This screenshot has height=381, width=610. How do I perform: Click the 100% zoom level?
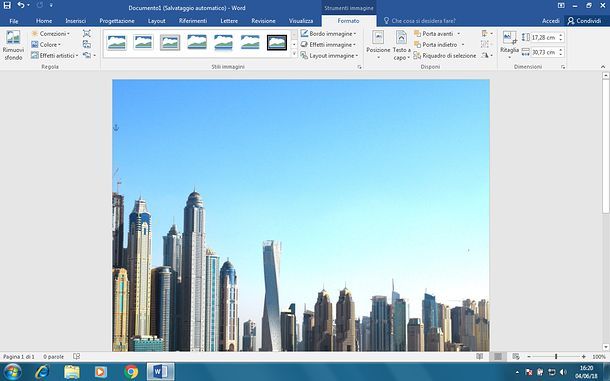point(599,357)
